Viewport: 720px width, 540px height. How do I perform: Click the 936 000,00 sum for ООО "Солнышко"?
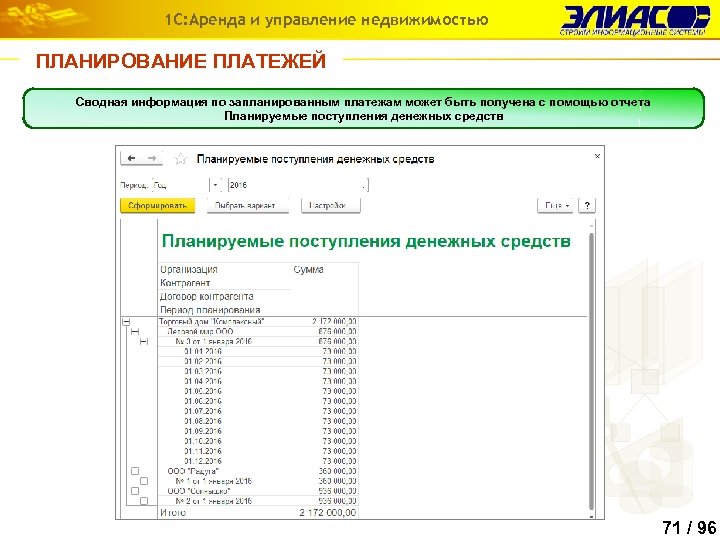click(337, 491)
